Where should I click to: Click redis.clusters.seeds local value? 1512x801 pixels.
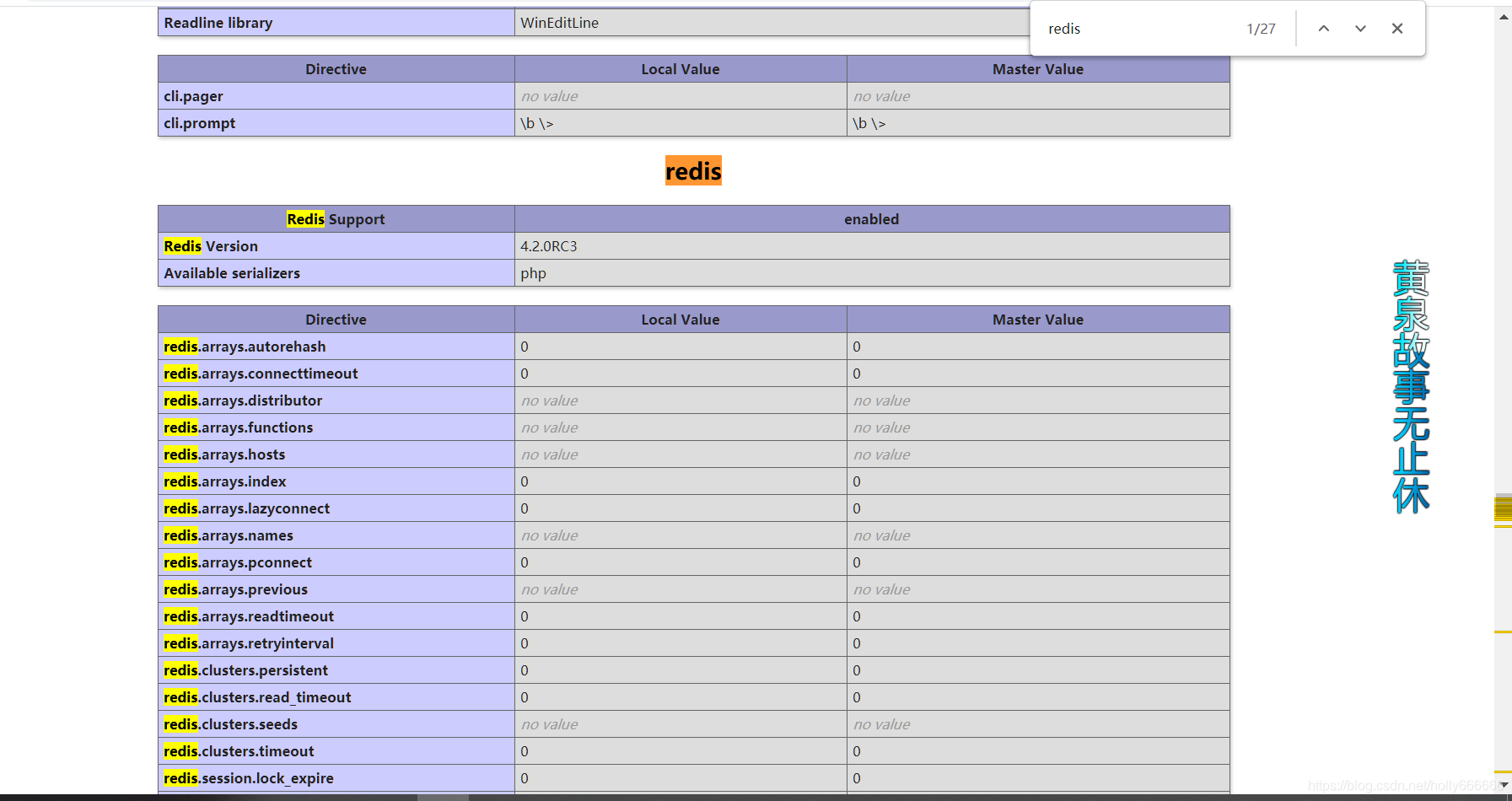pos(550,724)
